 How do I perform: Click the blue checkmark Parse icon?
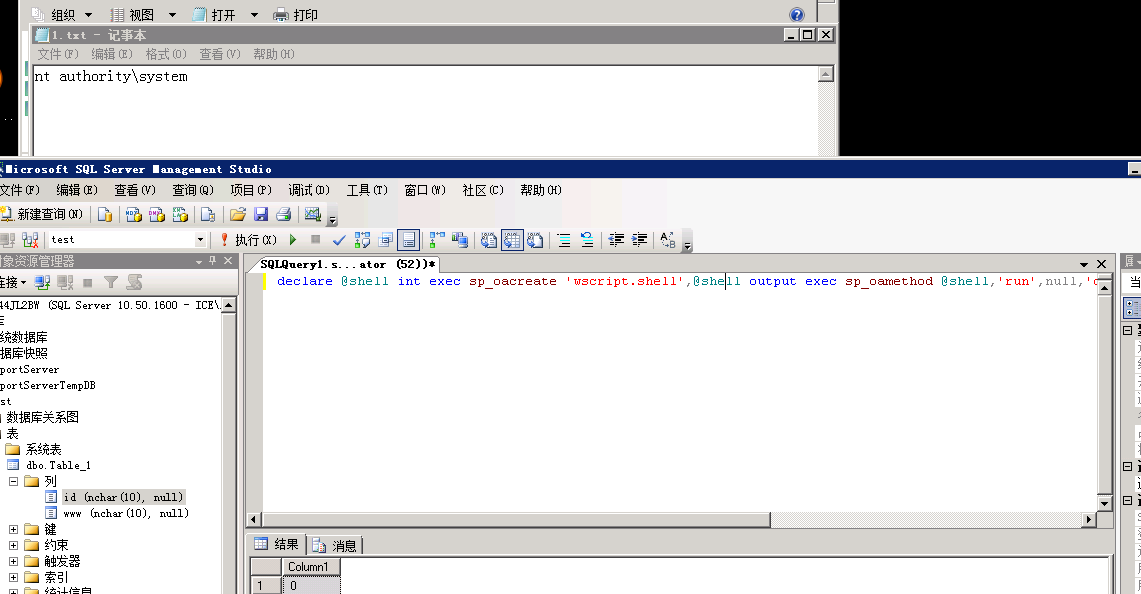click(x=338, y=239)
